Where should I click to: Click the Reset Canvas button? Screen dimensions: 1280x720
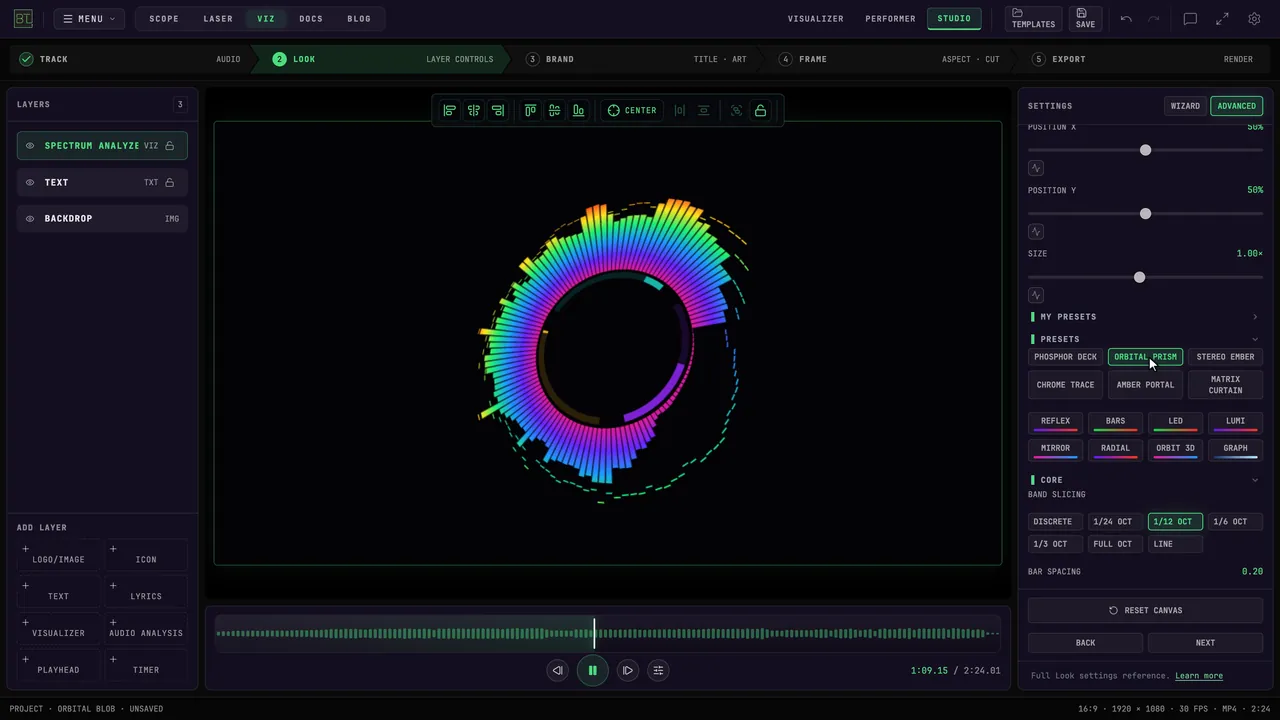point(1145,610)
